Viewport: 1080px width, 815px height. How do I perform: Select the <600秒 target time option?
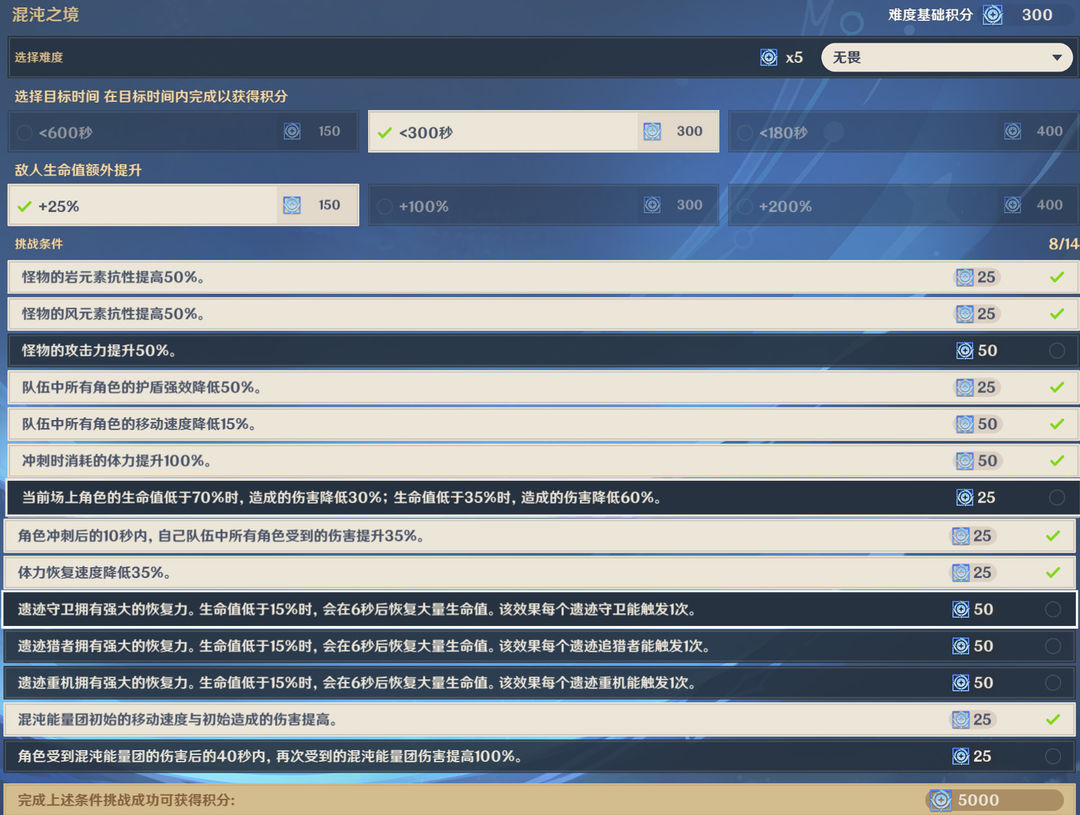coord(183,131)
